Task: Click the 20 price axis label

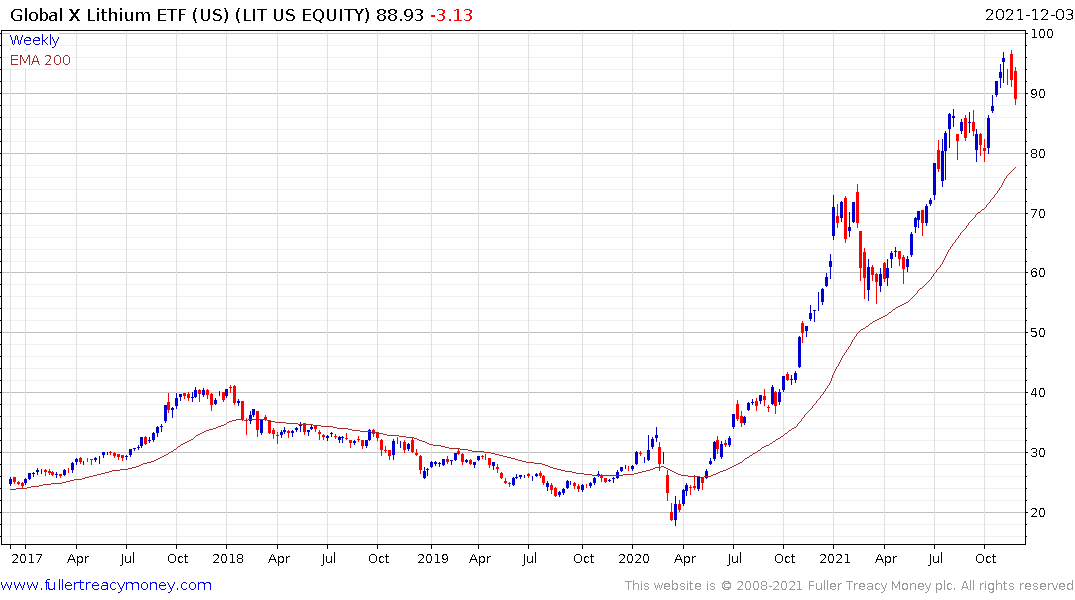Action: 1038,513
